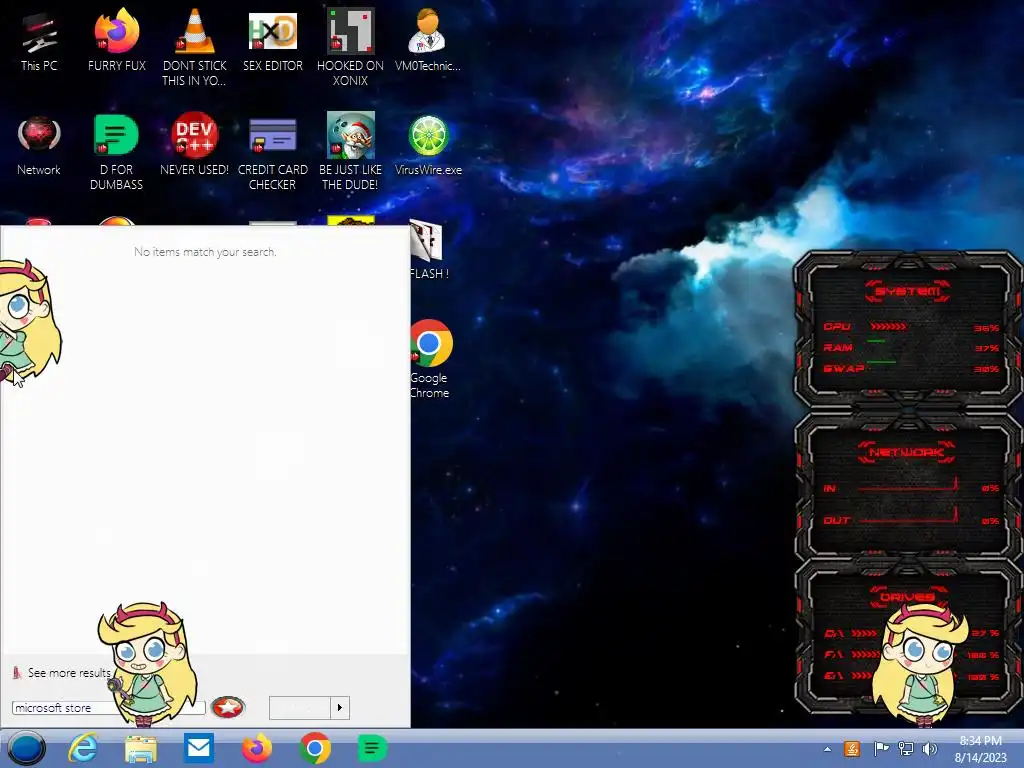Click the RAM usage bar in gadget

coord(877,341)
